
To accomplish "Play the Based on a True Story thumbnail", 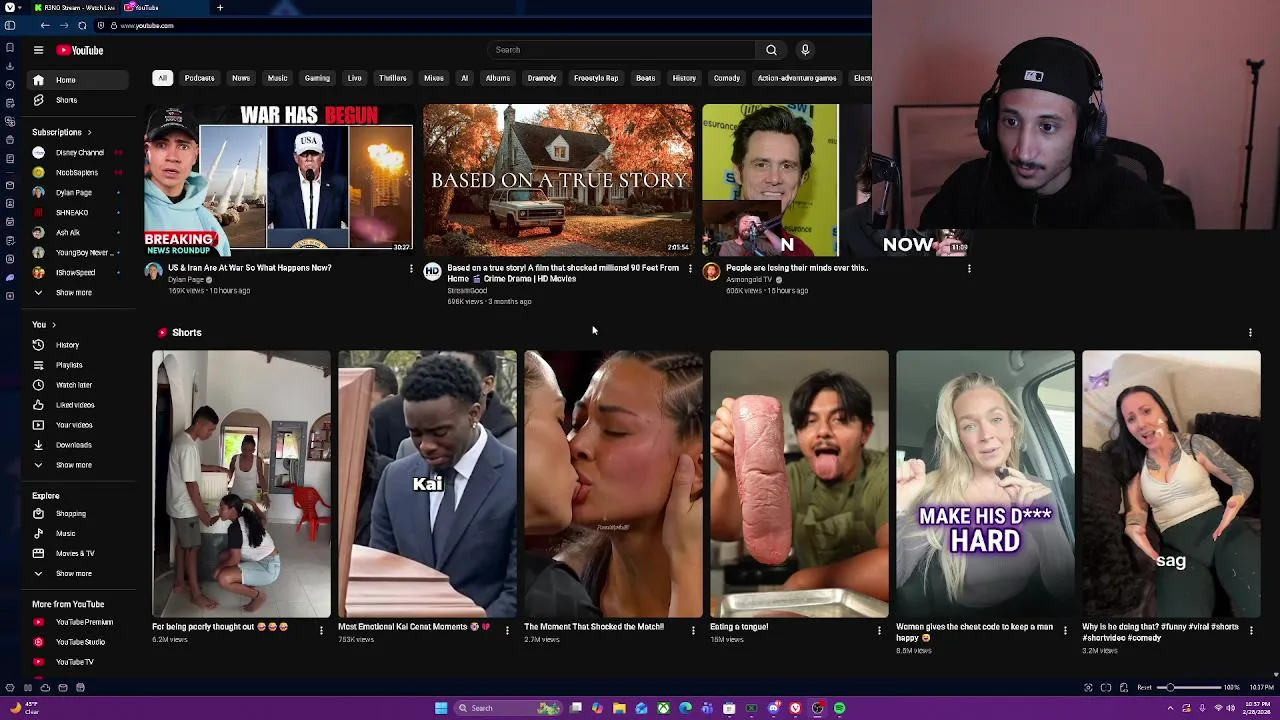I will point(557,178).
